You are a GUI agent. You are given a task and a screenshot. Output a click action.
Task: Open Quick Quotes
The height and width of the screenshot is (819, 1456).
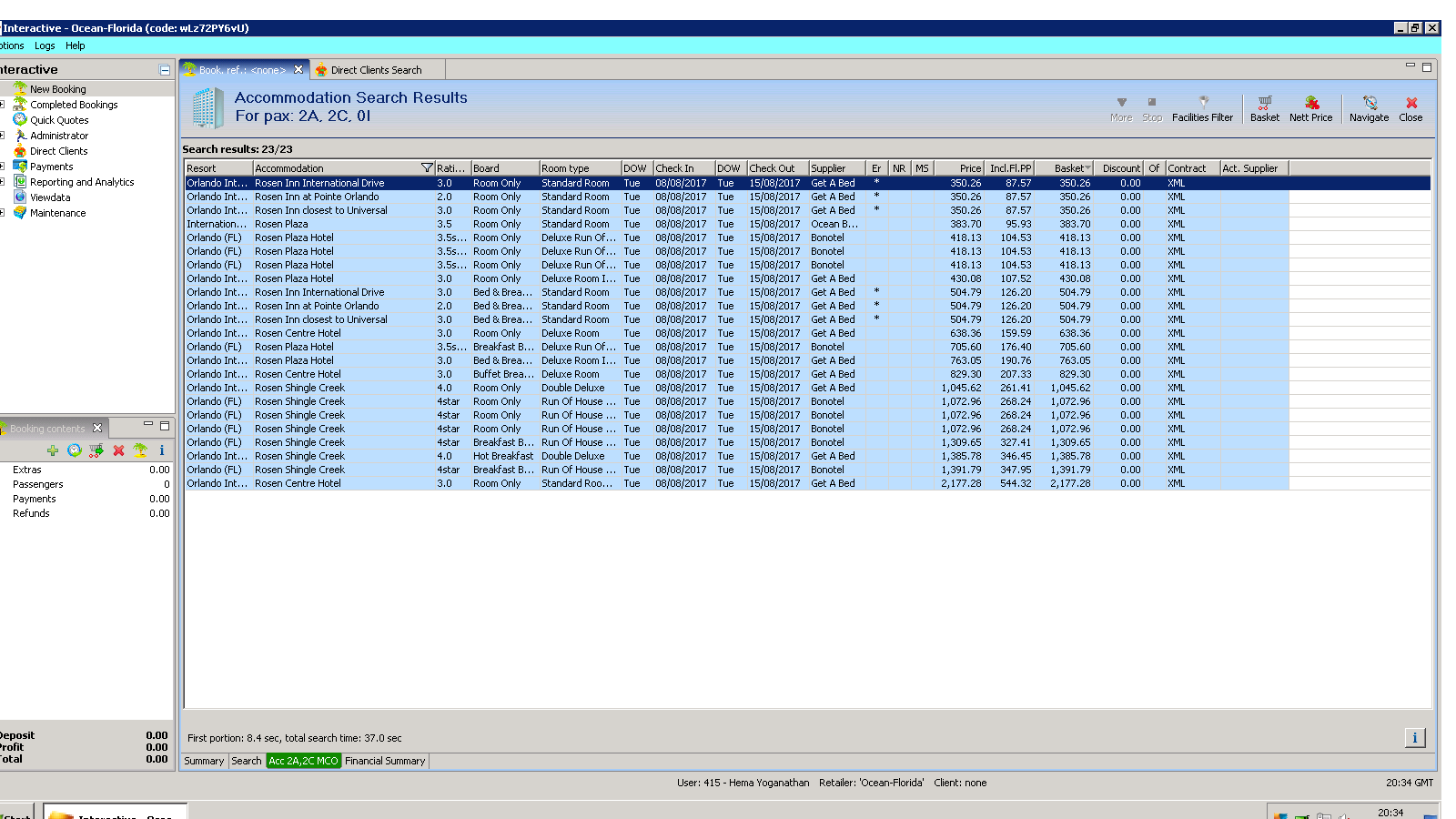59,120
